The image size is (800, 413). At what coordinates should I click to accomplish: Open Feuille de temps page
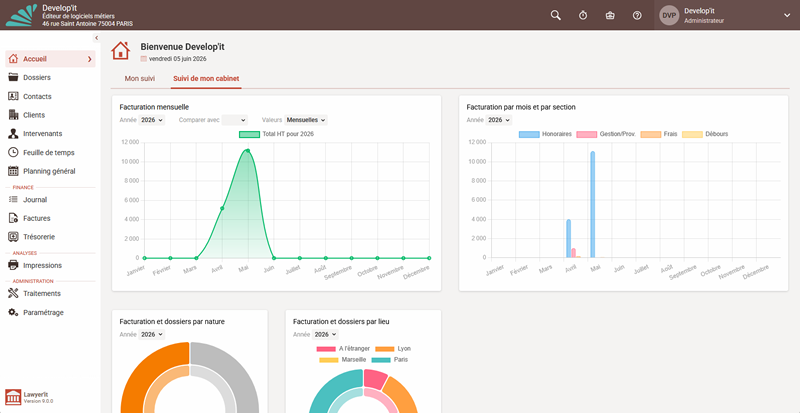coord(48,152)
